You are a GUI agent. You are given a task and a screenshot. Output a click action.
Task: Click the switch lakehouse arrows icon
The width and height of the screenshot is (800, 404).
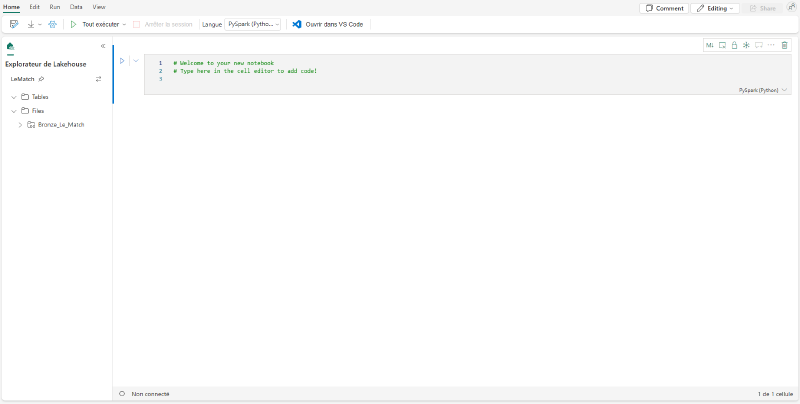tap(98, 79)
